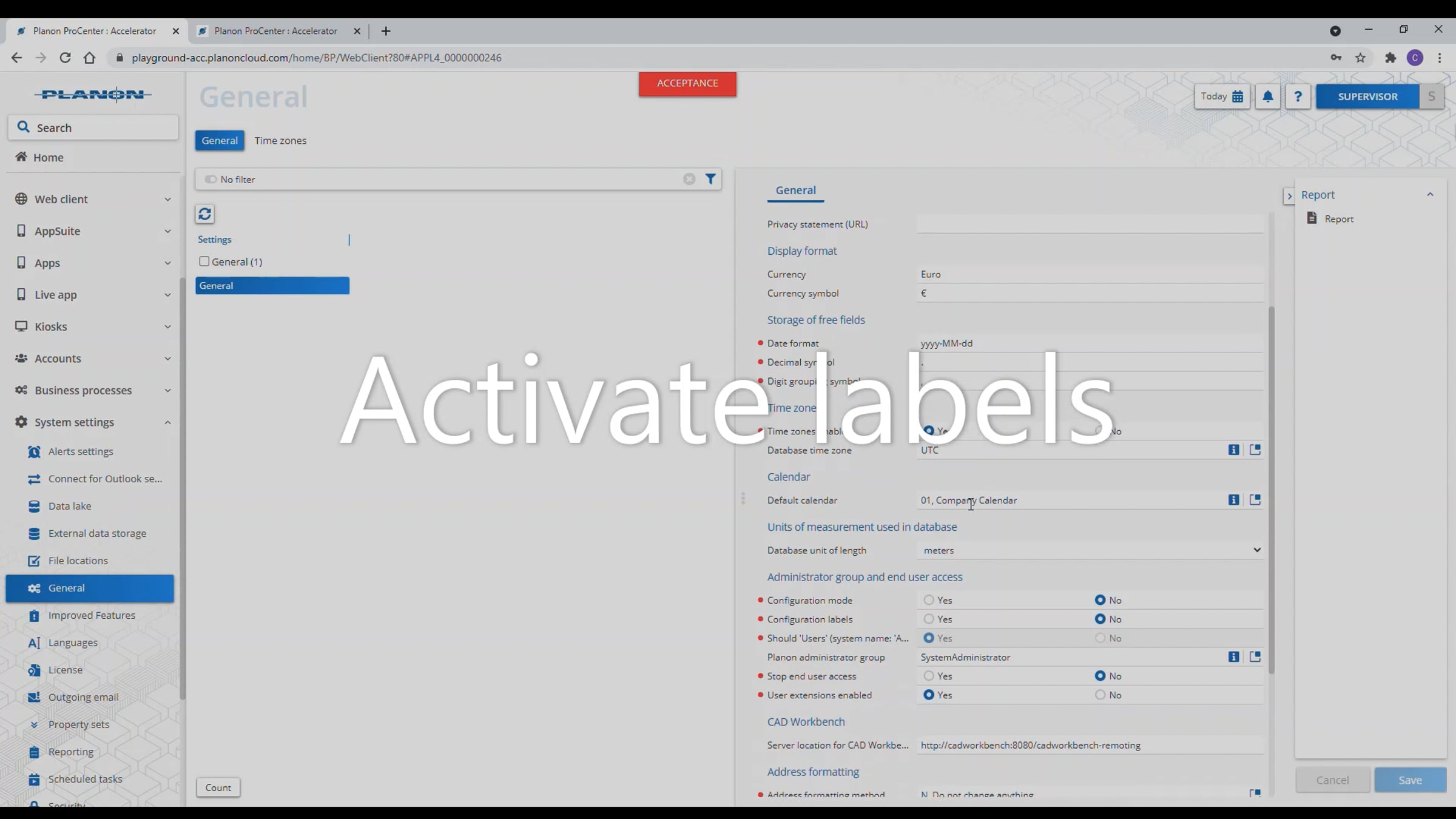The width and height of the screenshot is (1456, 819).
Task: Open the help question mark button
Action: (x=1298, y=96)
